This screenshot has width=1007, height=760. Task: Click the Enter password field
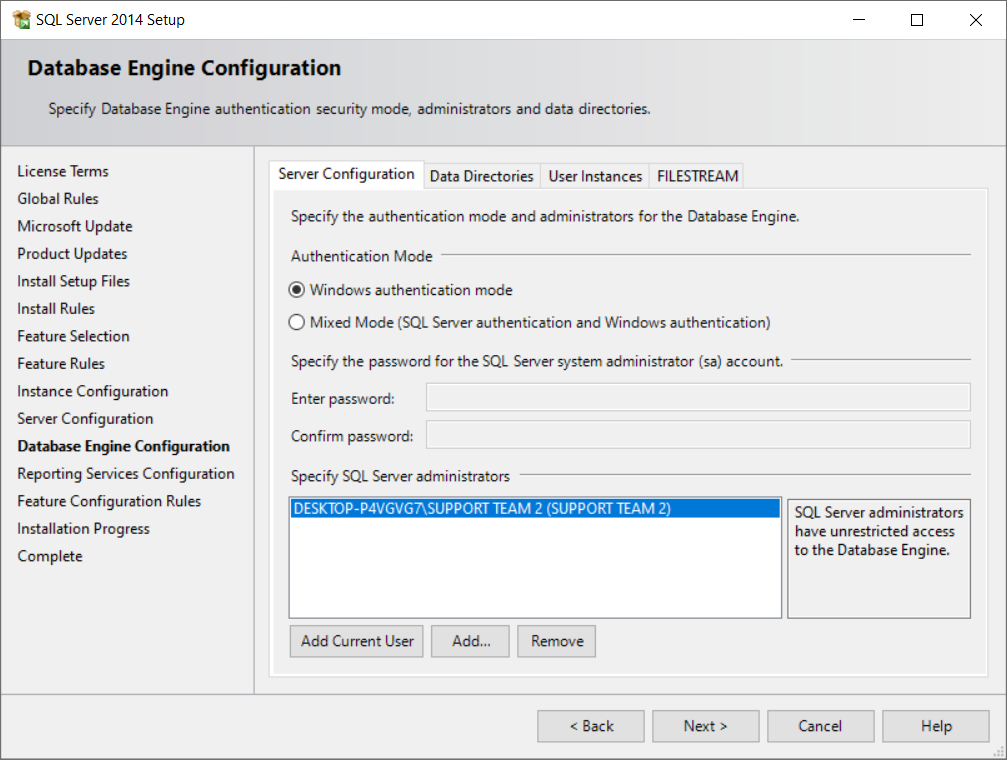tap(697, 398)
